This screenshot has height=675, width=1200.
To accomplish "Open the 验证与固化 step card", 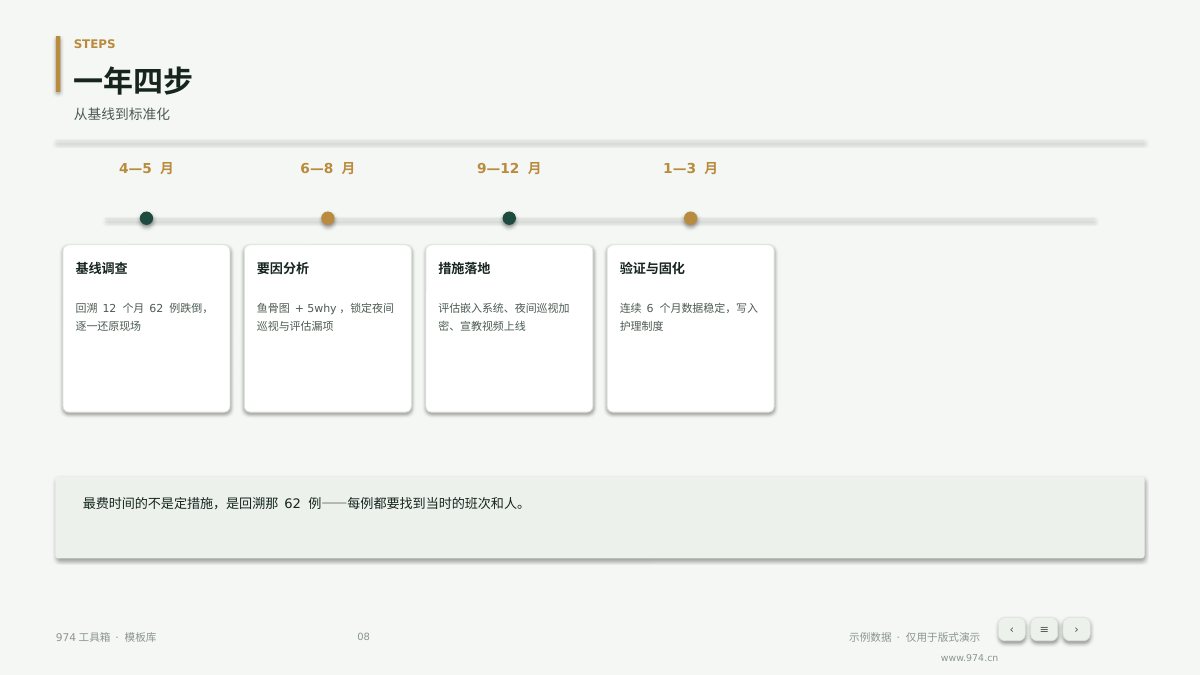I will [x=690, y=328].
